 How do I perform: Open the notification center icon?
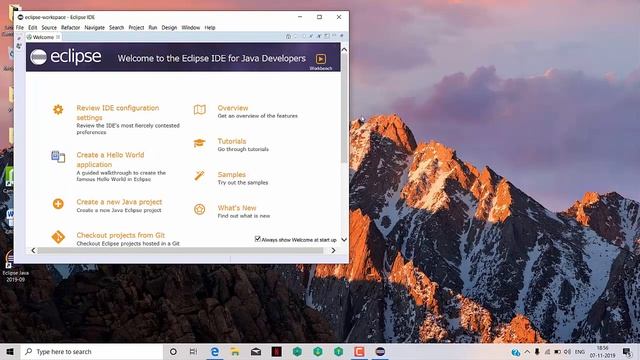(x=627, y=351)
